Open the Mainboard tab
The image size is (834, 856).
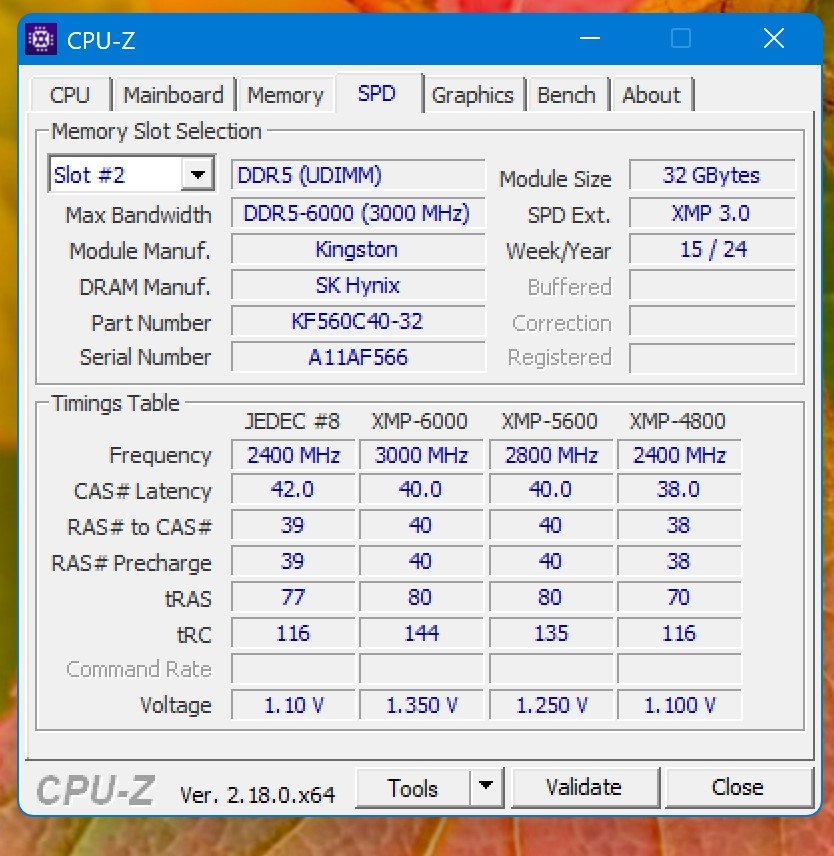pos(174,95)
